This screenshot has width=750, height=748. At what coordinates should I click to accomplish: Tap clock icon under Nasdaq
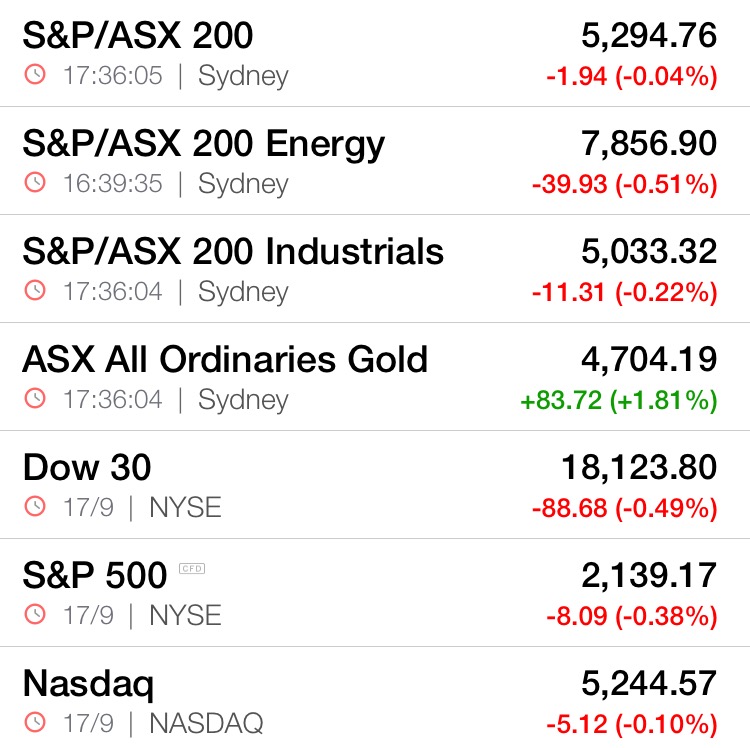(35, 722)
